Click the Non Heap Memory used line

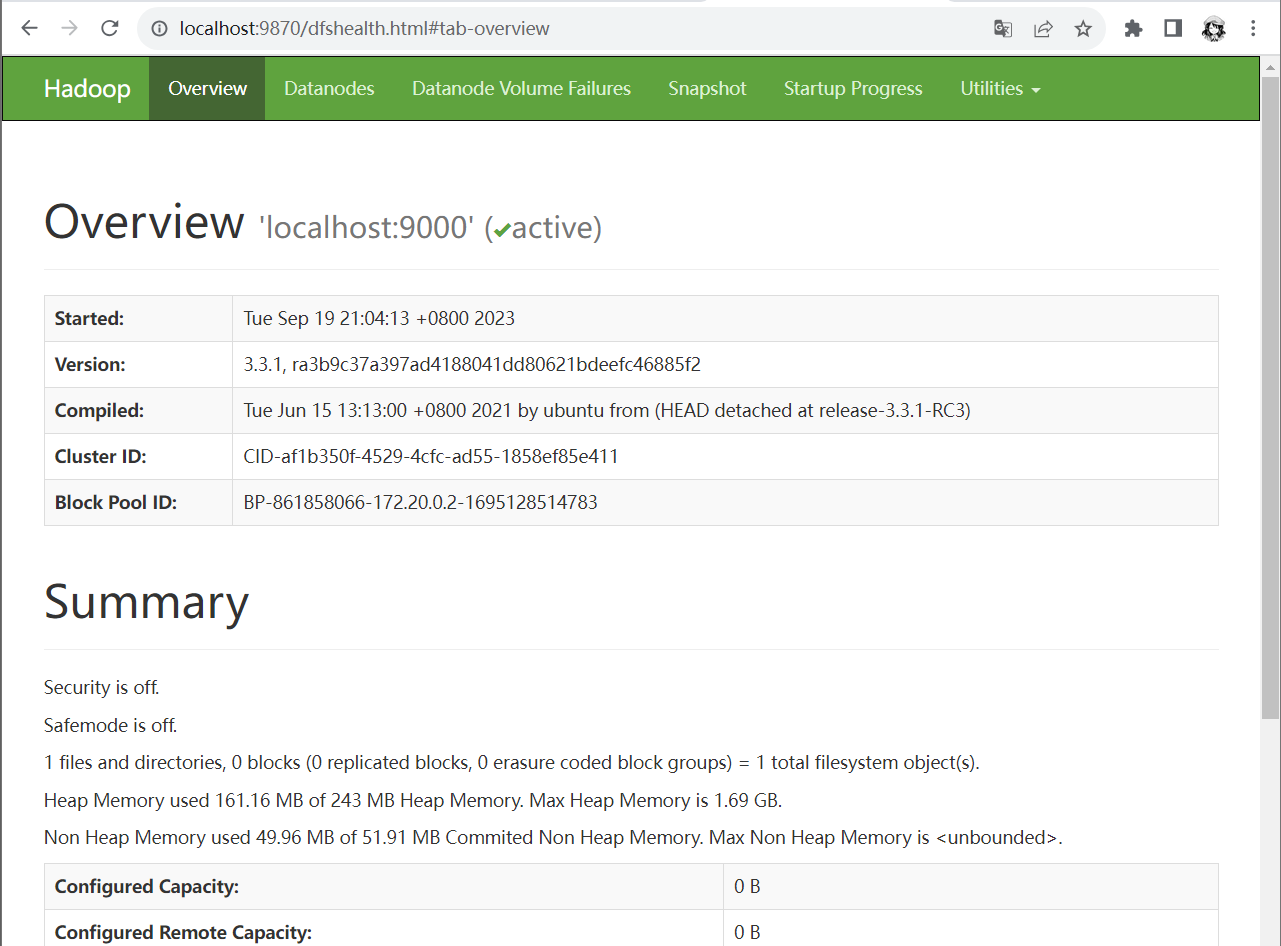(x=553, y=838)
